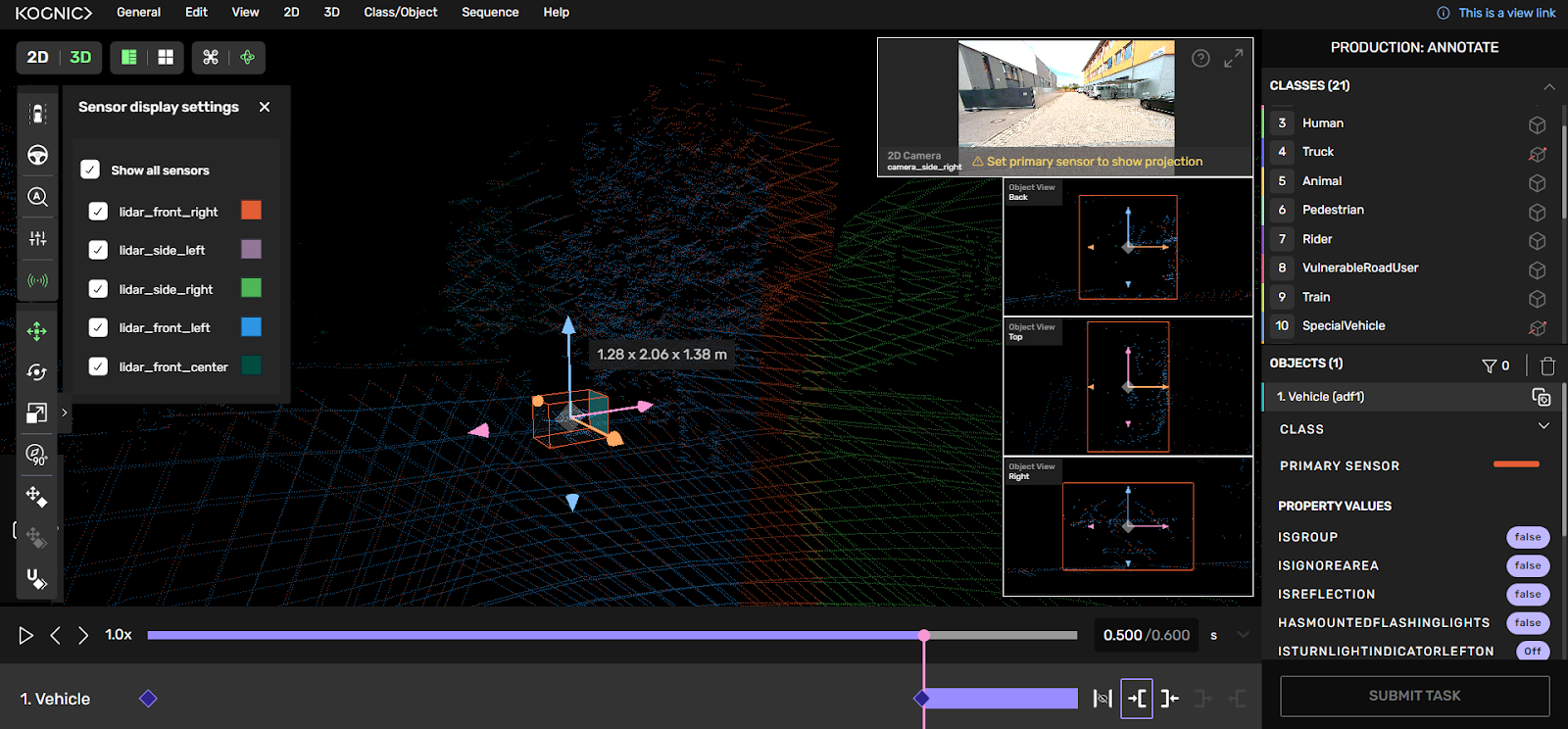This screenshot has height=729, width=1568.
Task: Click the sensor display settings icon
Action: tap(37, 281)
